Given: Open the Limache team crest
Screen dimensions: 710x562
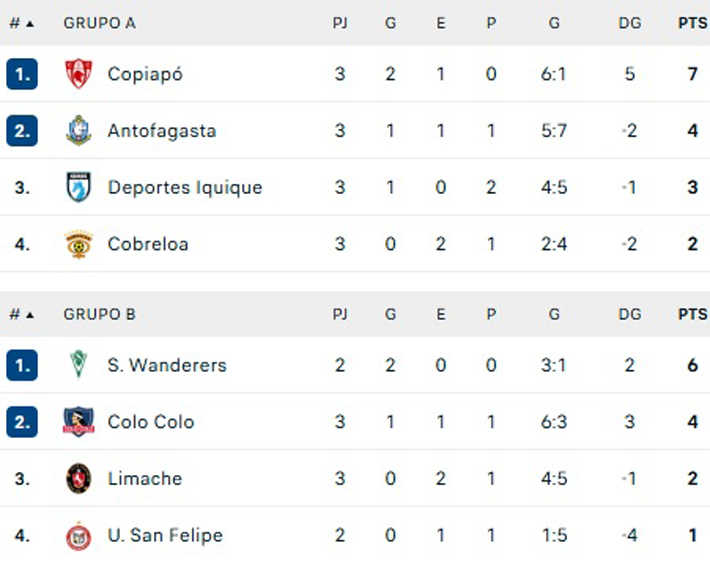Looking at the screenshot, I should click(x=79, y=478).
